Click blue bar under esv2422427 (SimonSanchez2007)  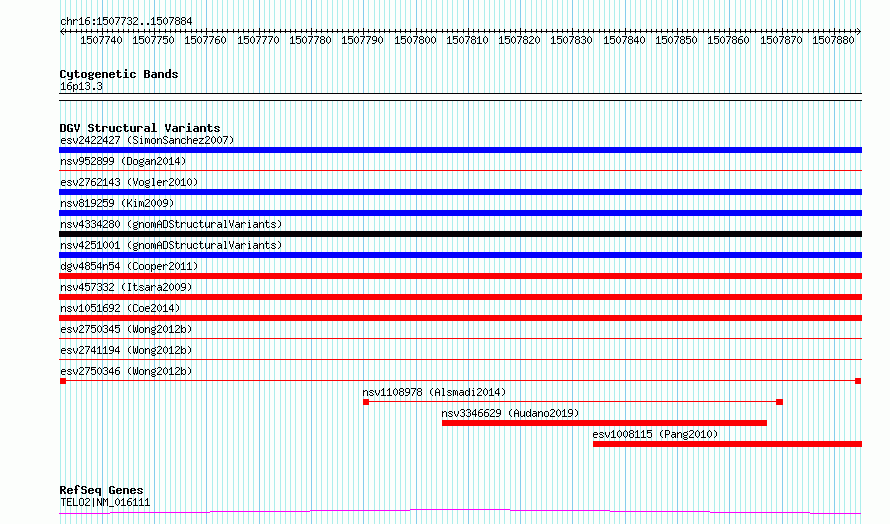[x=460, y=150]
